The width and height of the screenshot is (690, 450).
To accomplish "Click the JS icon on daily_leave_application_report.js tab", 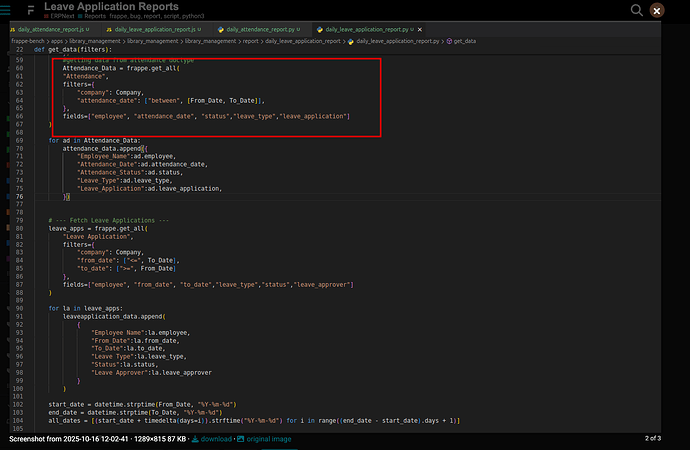I will [109, 30].
